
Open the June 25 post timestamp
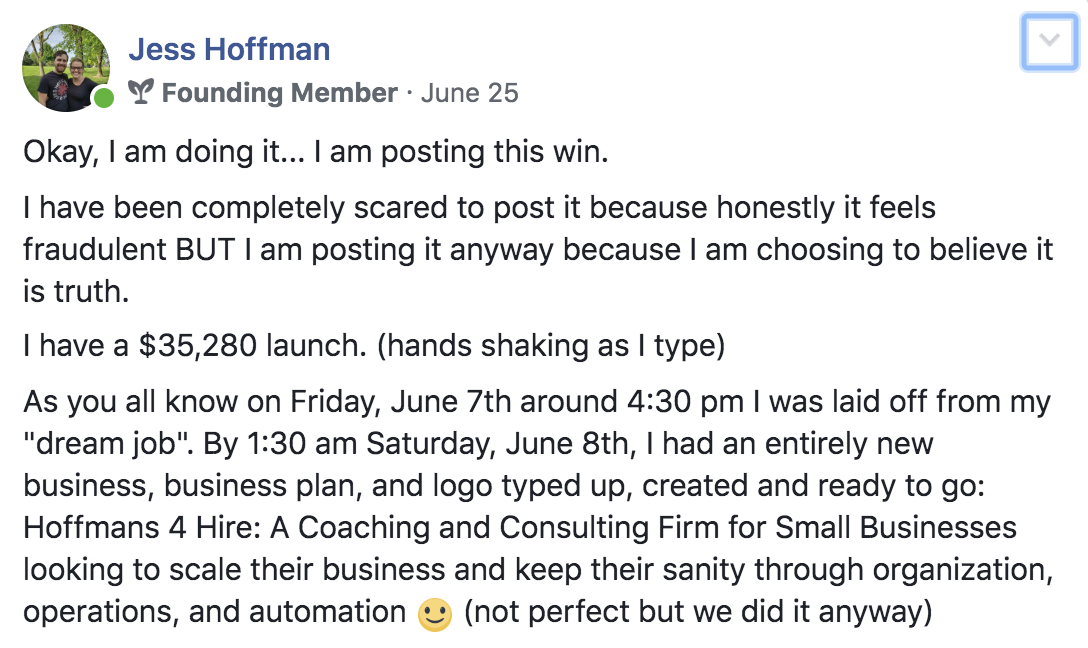click(469, 93)
